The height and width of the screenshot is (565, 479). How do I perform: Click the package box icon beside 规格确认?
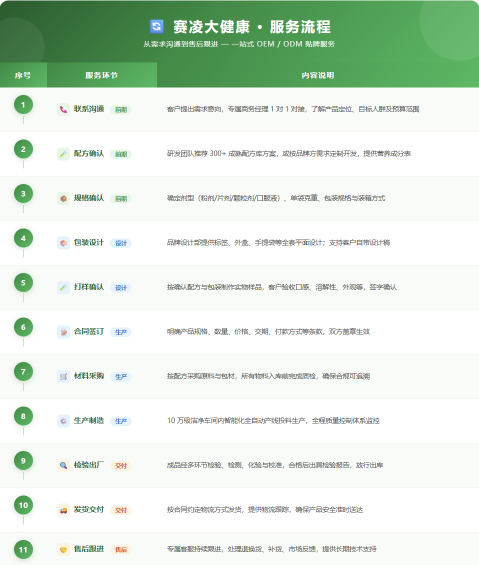click(x=63, y=199)
